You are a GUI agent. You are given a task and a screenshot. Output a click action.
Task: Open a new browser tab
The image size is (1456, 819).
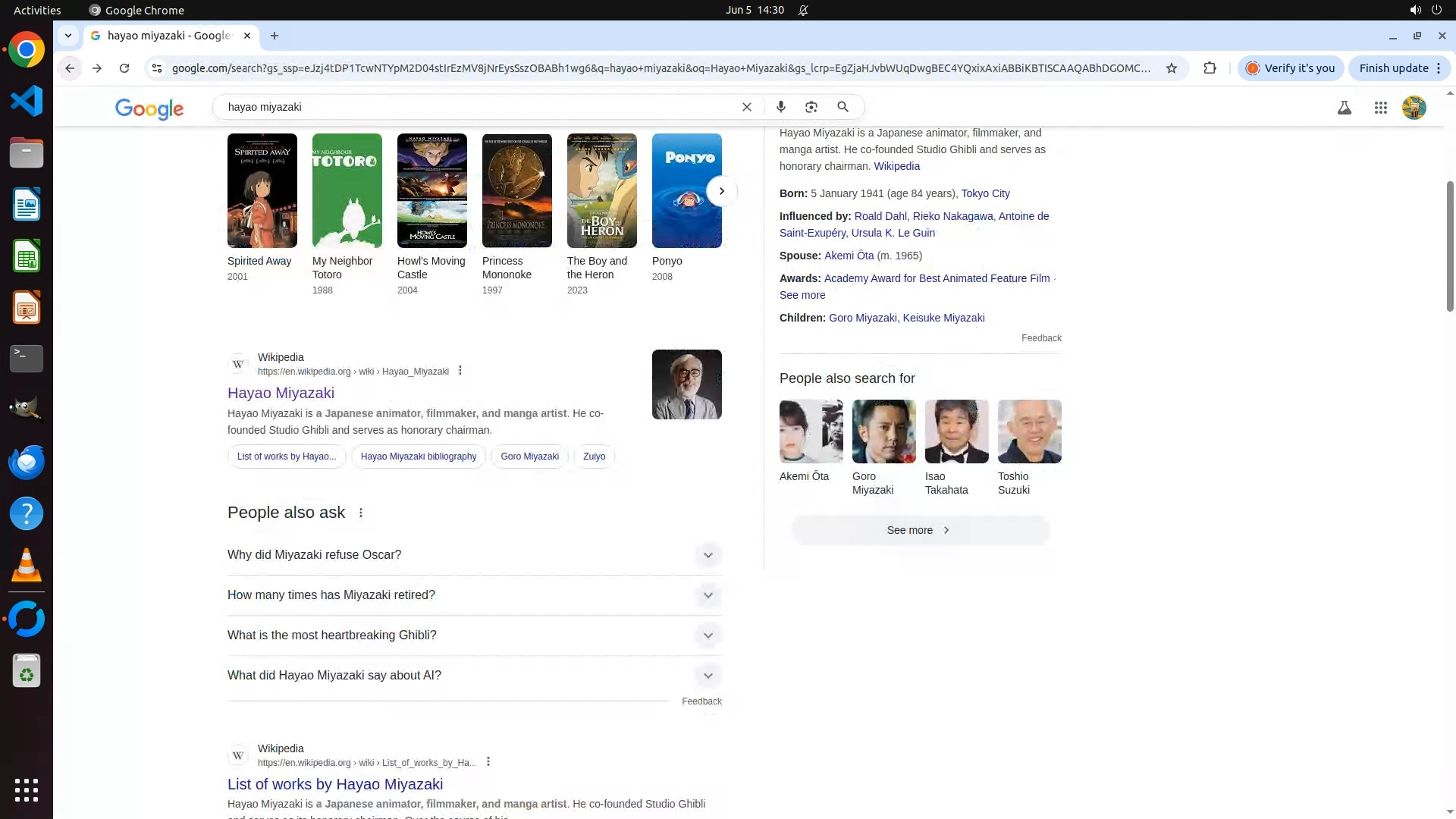[x=275, y=36]
